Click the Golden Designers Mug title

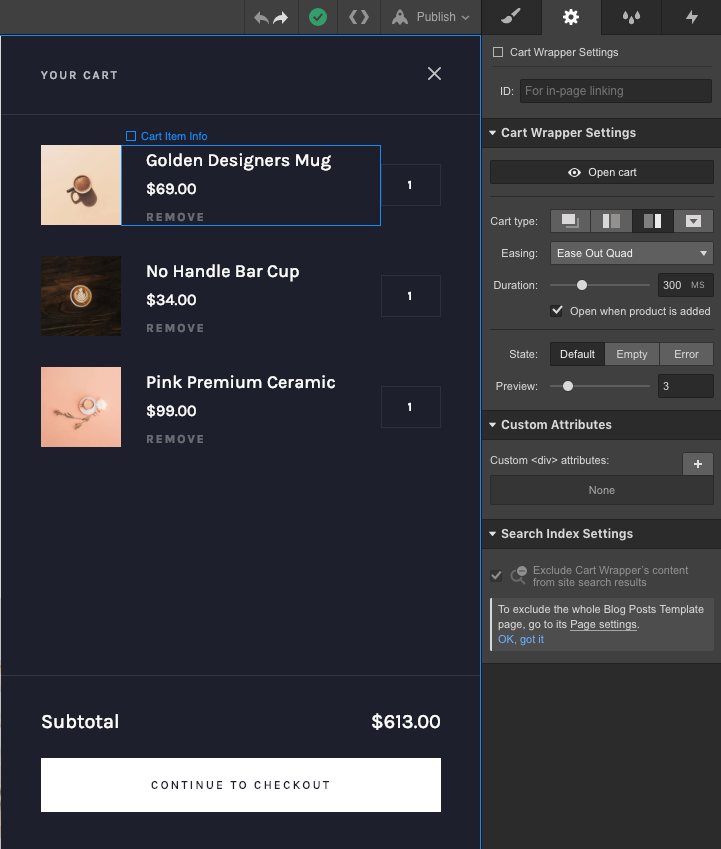pyautogui.click(x=238, y=161)
